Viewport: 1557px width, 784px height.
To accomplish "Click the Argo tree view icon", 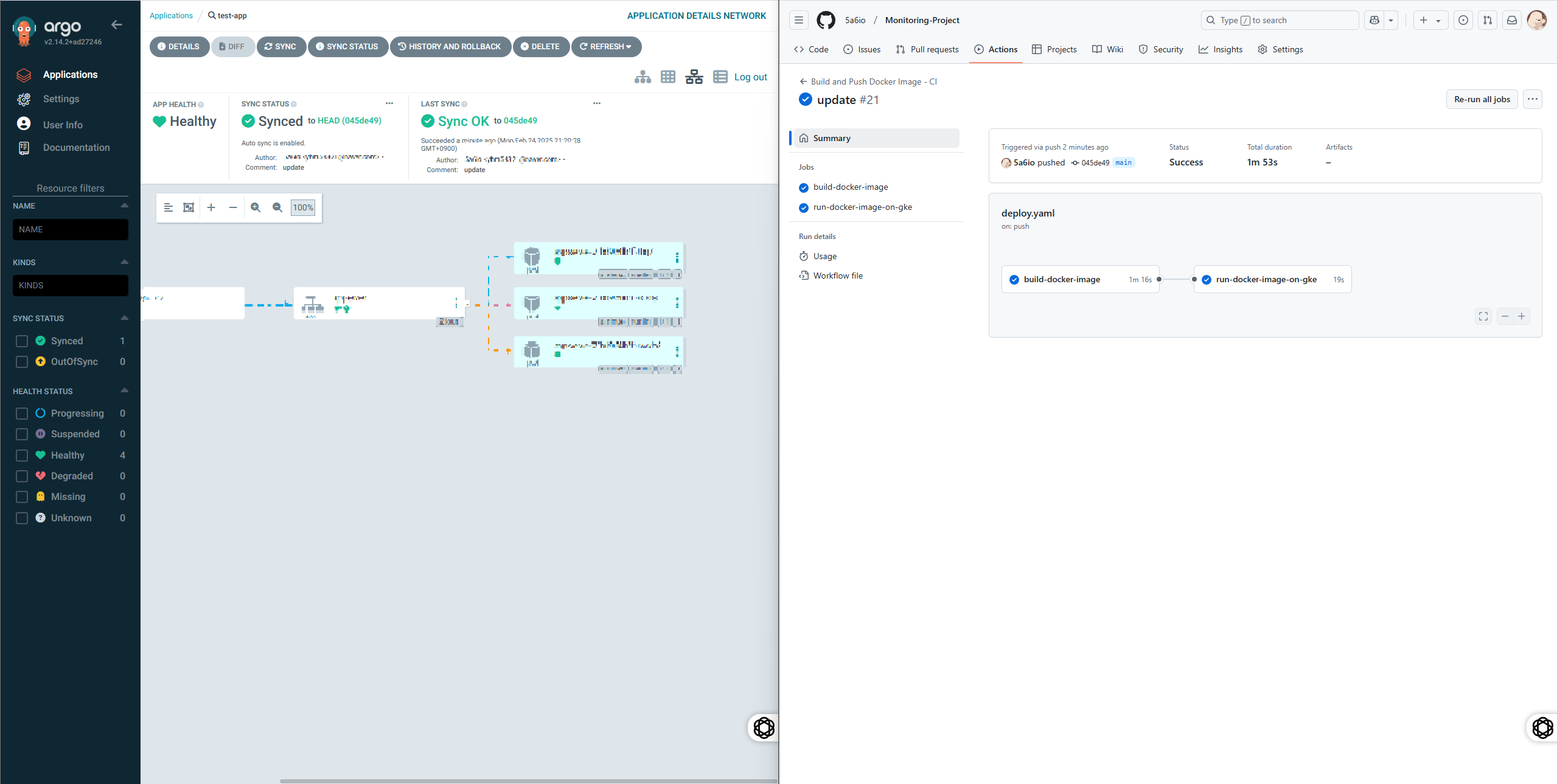I will tap(643, 77).
